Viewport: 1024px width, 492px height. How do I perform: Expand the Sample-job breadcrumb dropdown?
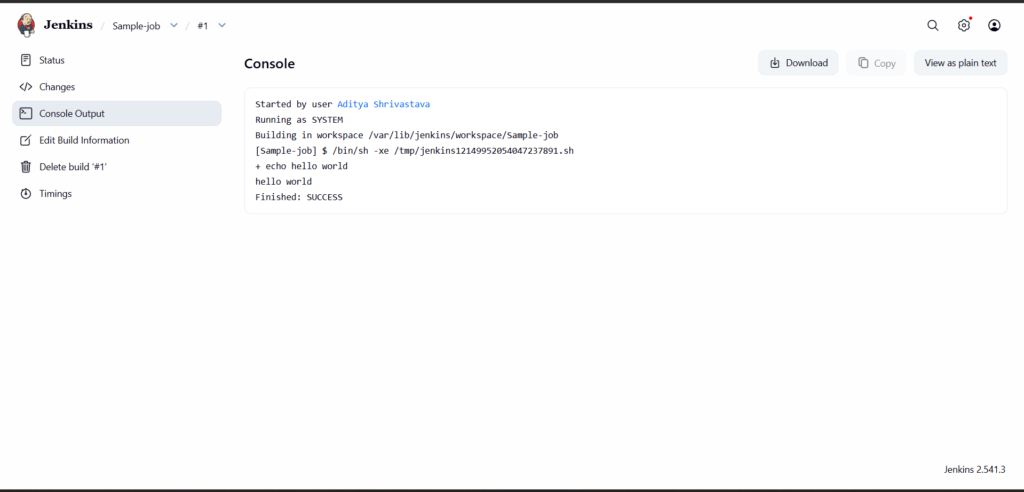coord(174,25)
